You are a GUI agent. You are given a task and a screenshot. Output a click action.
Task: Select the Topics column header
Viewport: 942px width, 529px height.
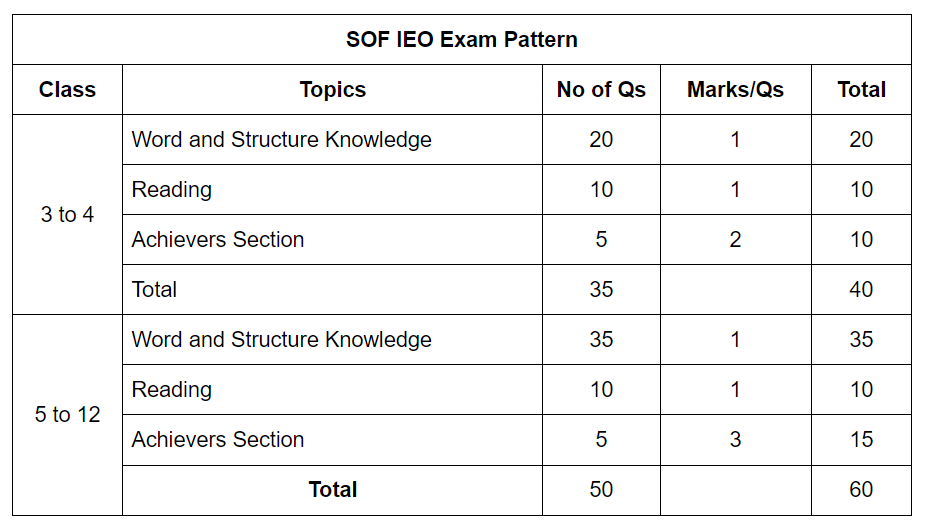[x=332, y=90]
